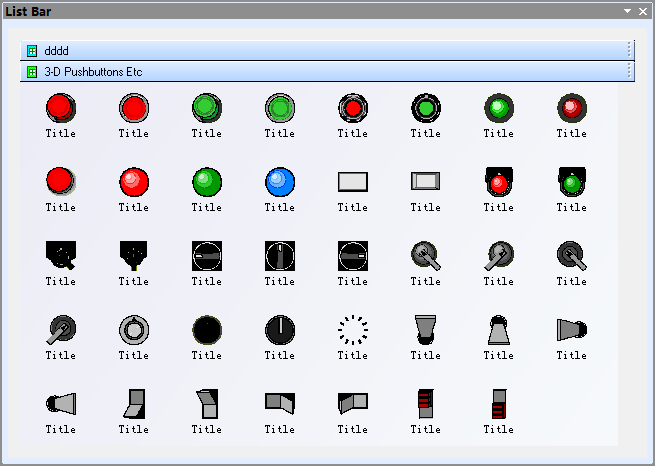The width and height of the screenshot is (655, 466).
Task: Choose the green hooded beacon light symbol
Action: pyautogui.click(x=571, y=182)
